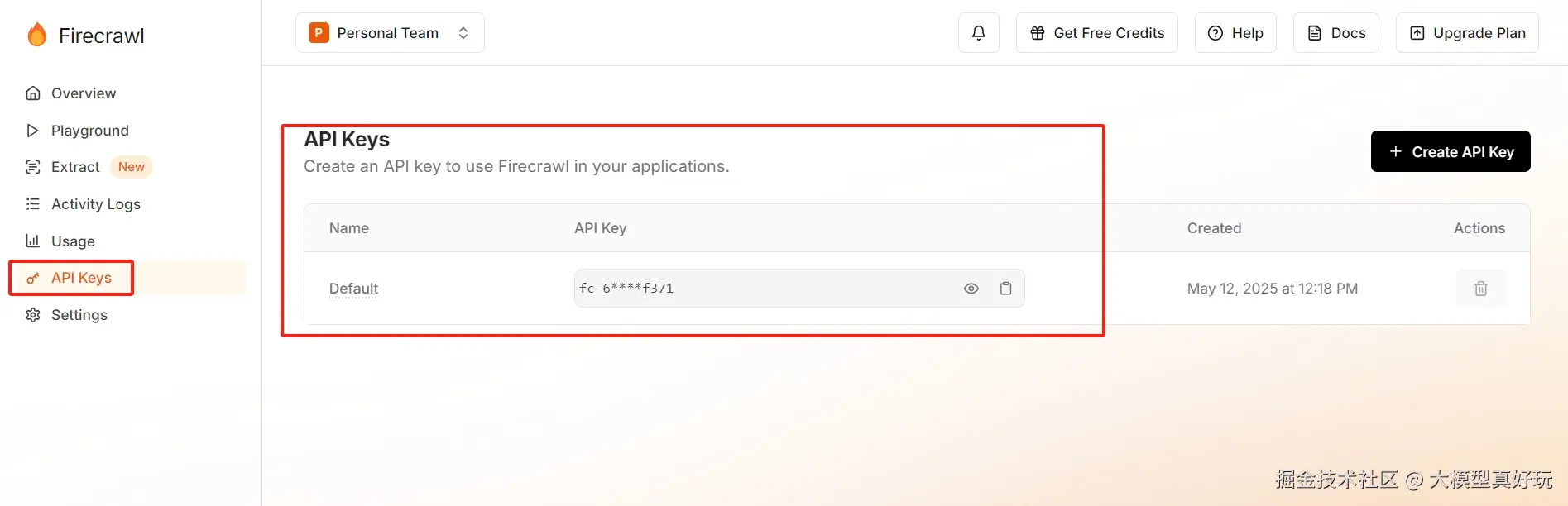Click Create API Key button
This screenshot has height=506, width=1568.
point(1451,151)
